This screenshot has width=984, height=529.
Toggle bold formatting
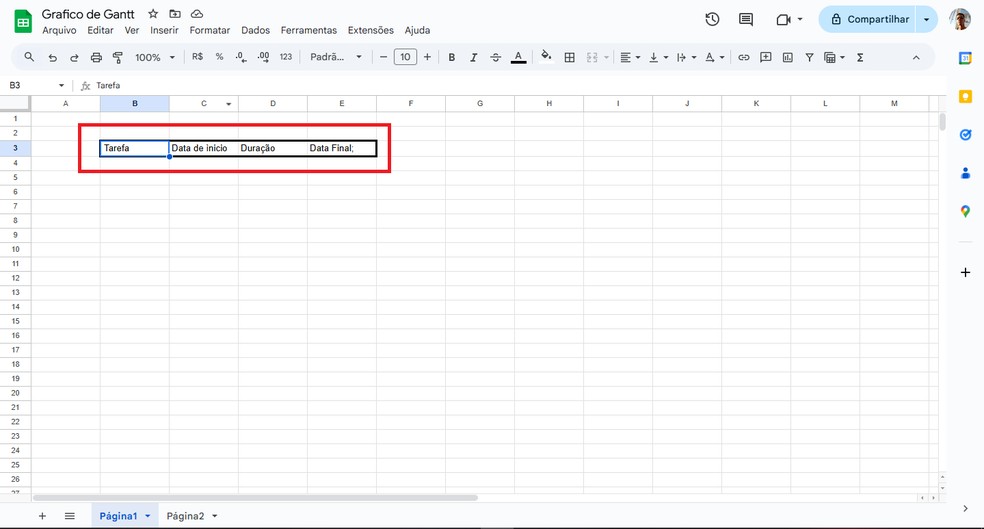(451, 57)
